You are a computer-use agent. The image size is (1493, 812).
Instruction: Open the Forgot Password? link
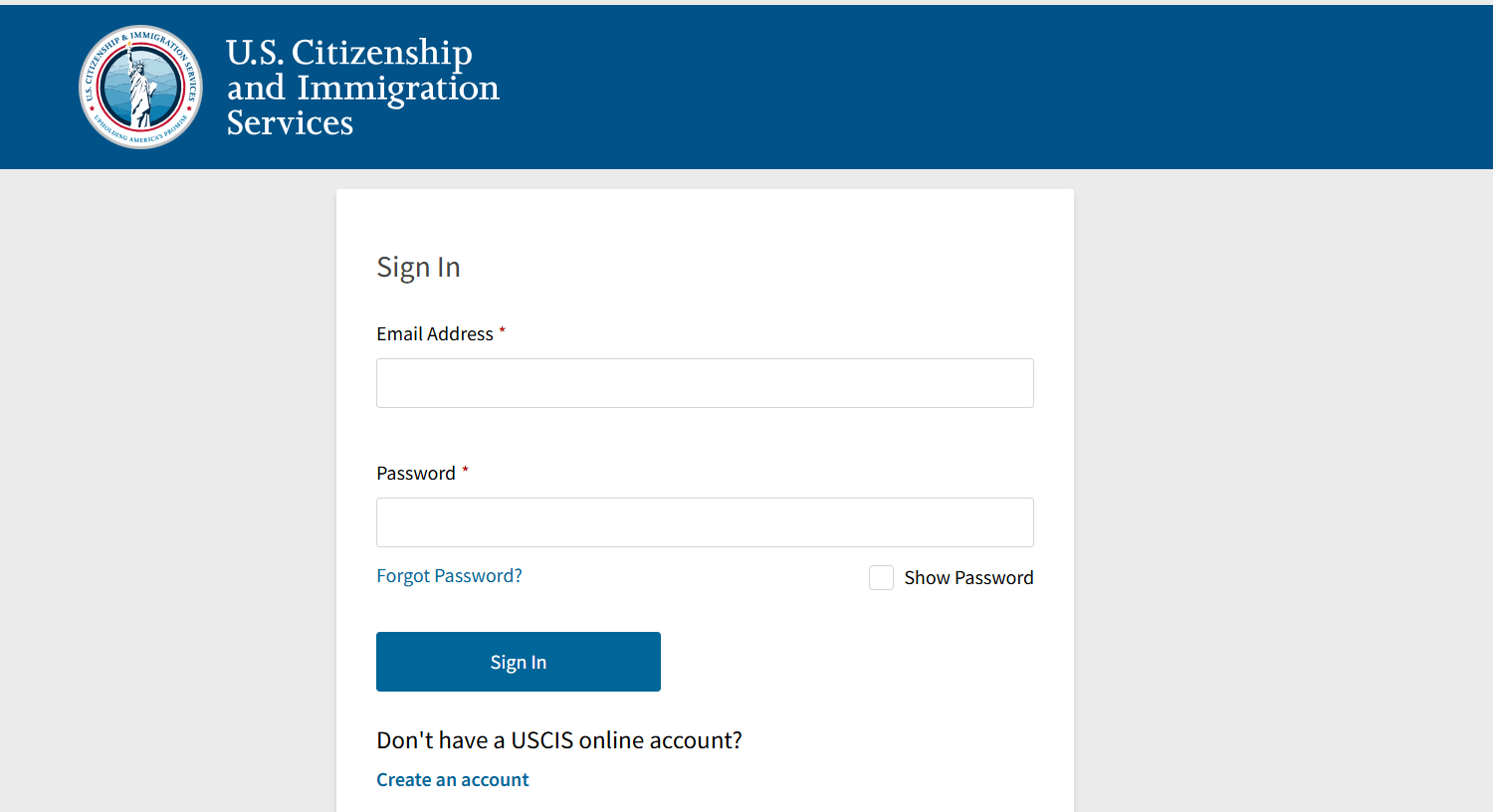point(449,576)
